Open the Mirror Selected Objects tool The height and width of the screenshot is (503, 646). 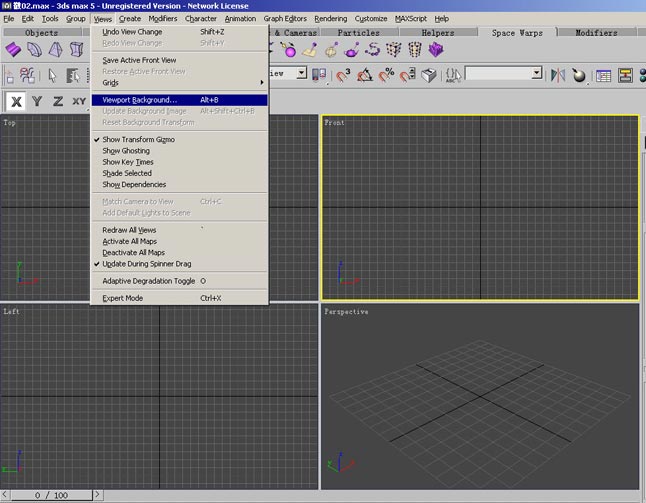558,75
